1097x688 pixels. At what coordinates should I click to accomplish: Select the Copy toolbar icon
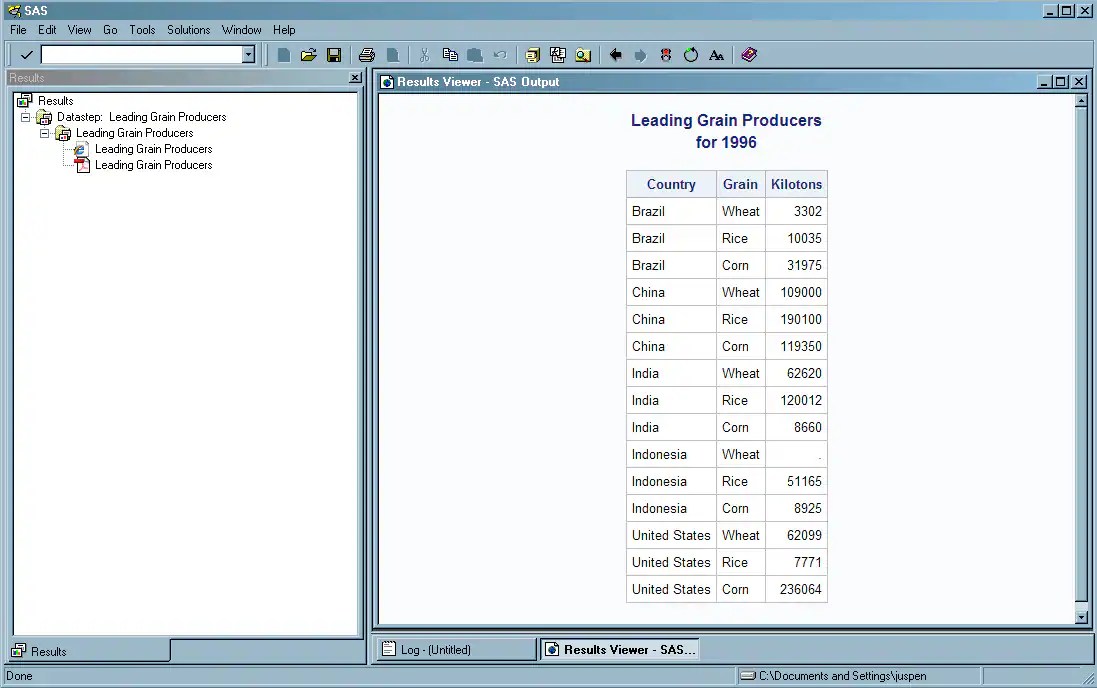coord(450,55)
